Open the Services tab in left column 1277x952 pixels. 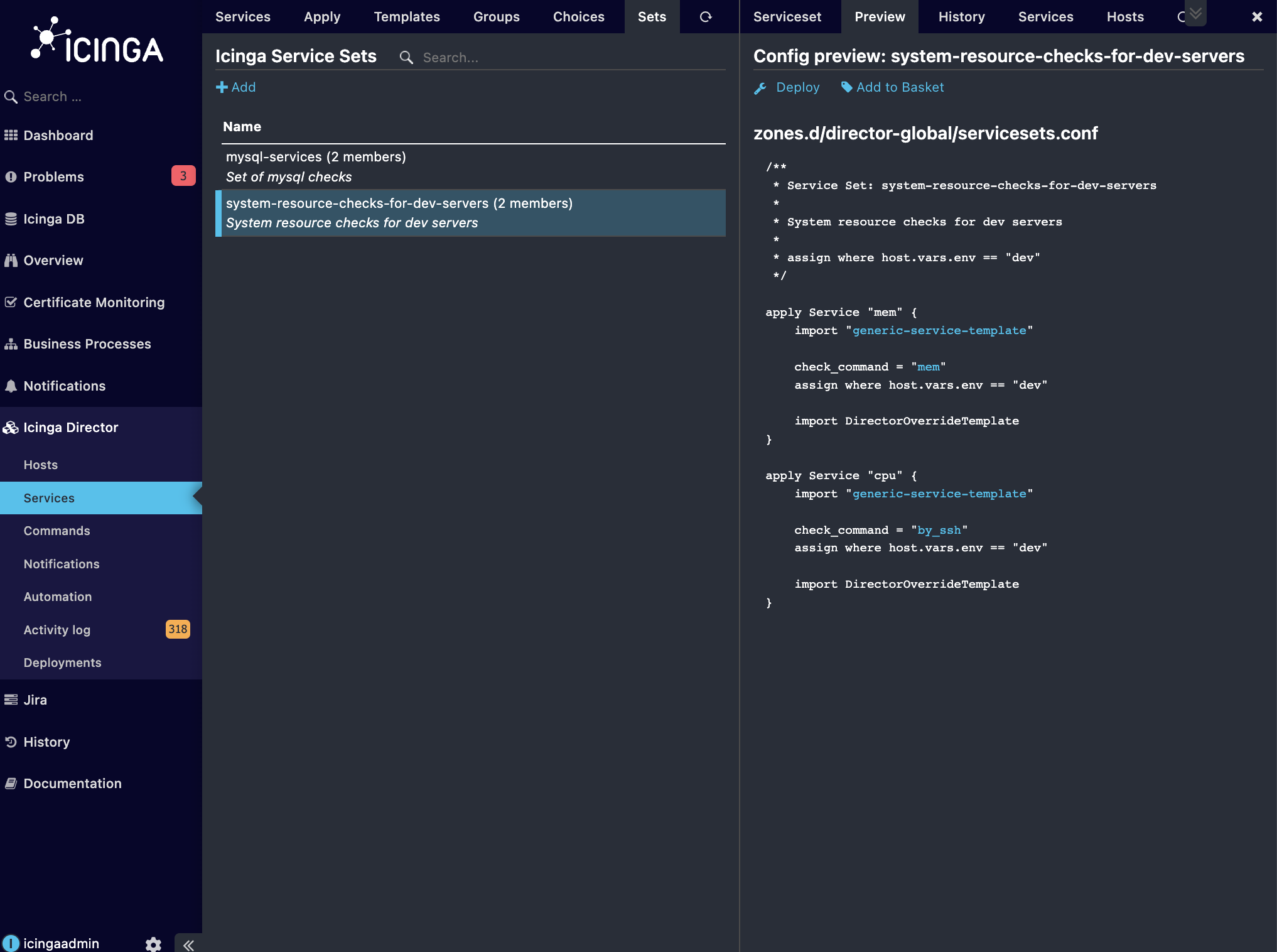(243, 17)
